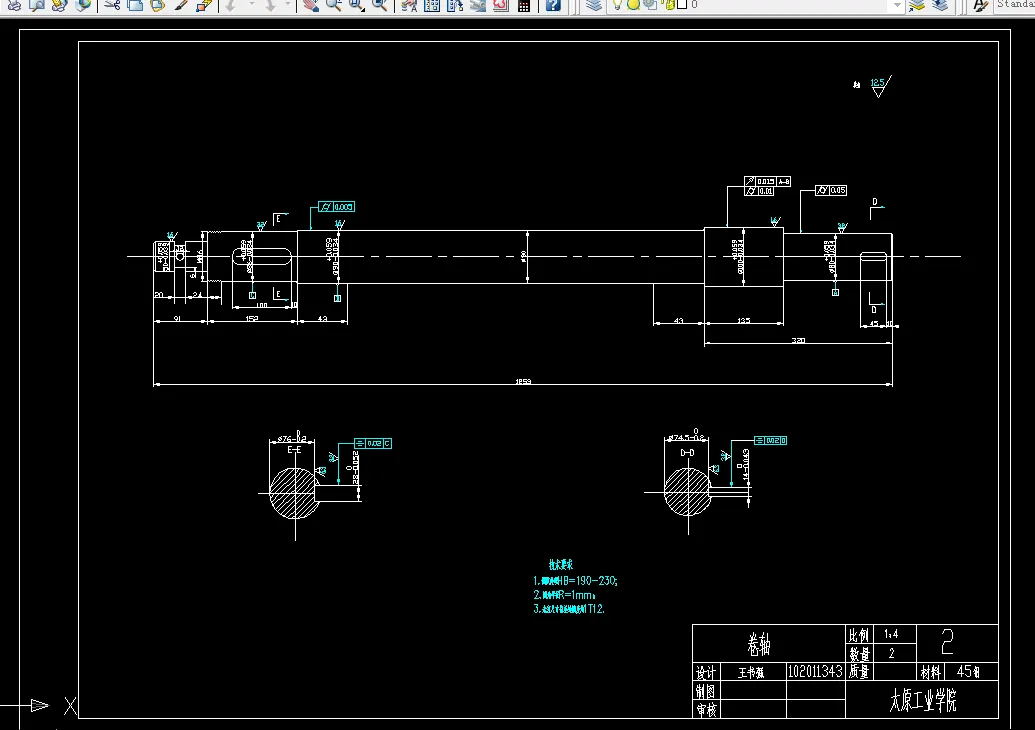1035x730 pixels.
Task: Select the 135 dimension text
Action: (744, 321)
